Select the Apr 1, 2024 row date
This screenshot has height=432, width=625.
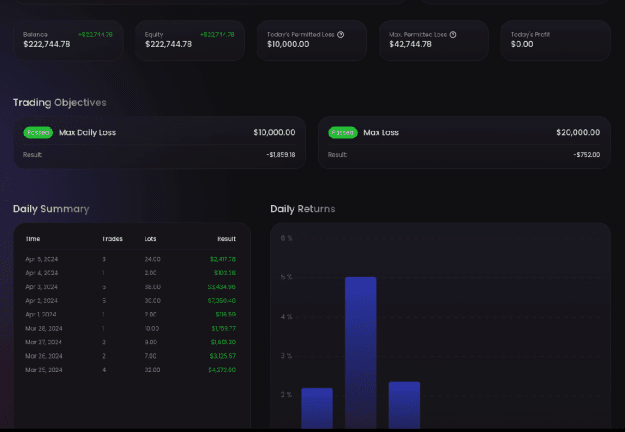tap(41, 314)
